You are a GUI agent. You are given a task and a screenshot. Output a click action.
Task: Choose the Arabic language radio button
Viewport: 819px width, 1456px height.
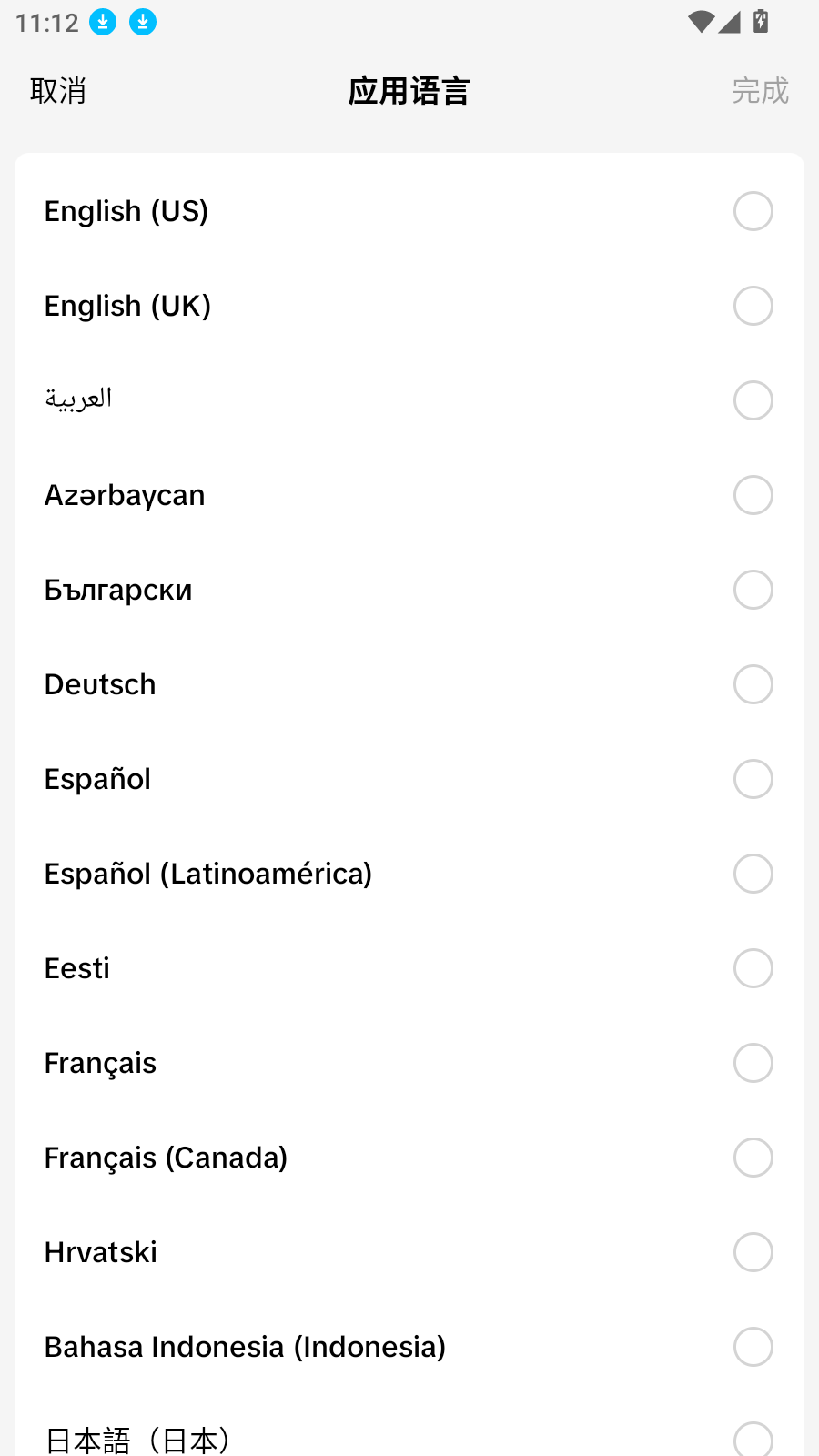click(x=753, y=400)
